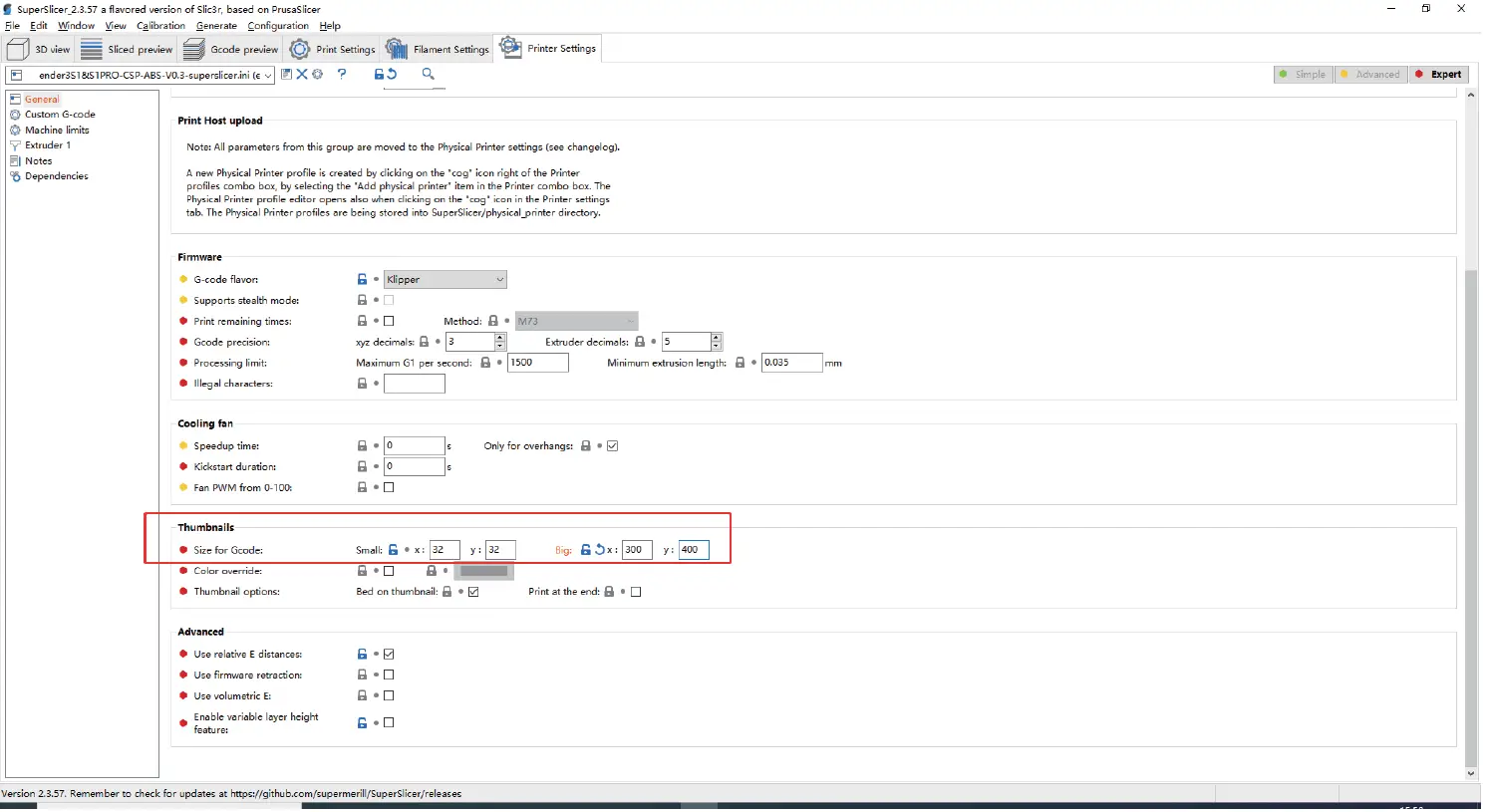1485x812 pixels.
Task: Open the Generate menu
Action: pos(216,26)
